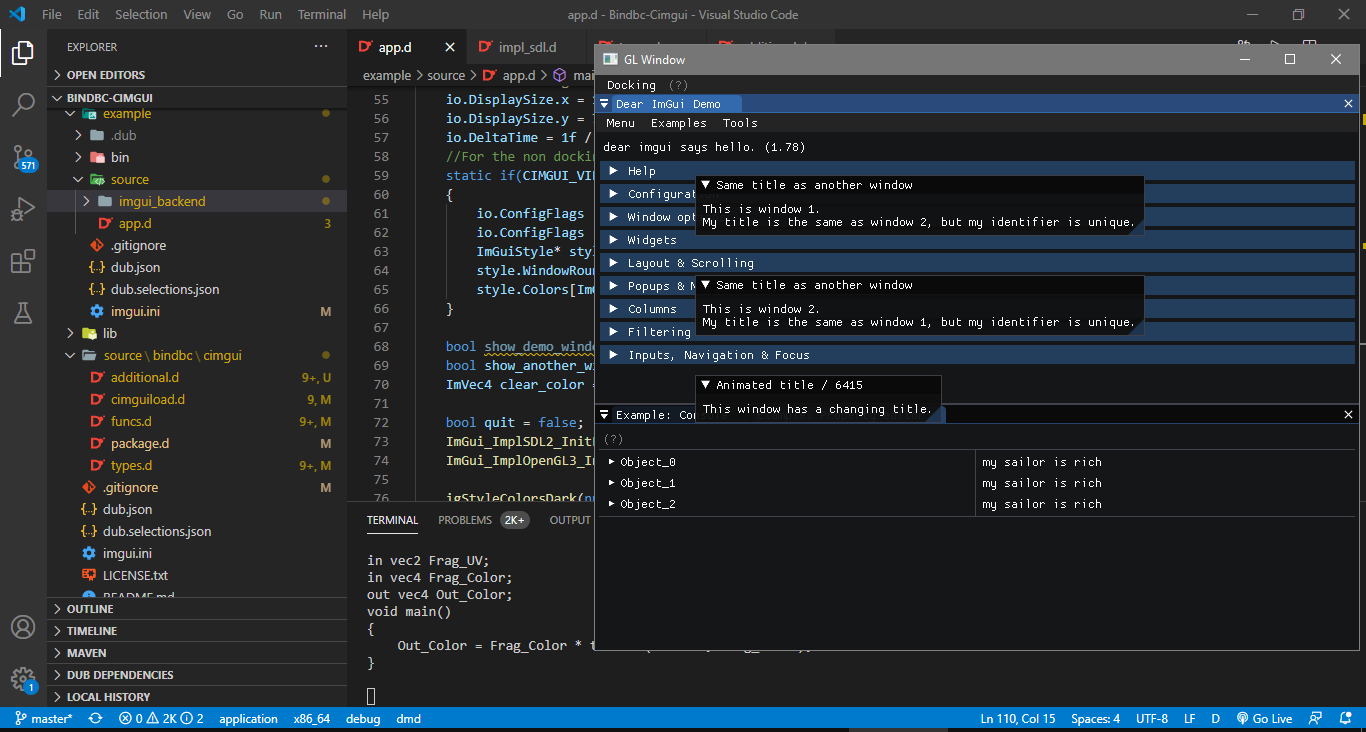Open the Terminal menu
Screen dimensions: 1366x732
coord(322,15)
